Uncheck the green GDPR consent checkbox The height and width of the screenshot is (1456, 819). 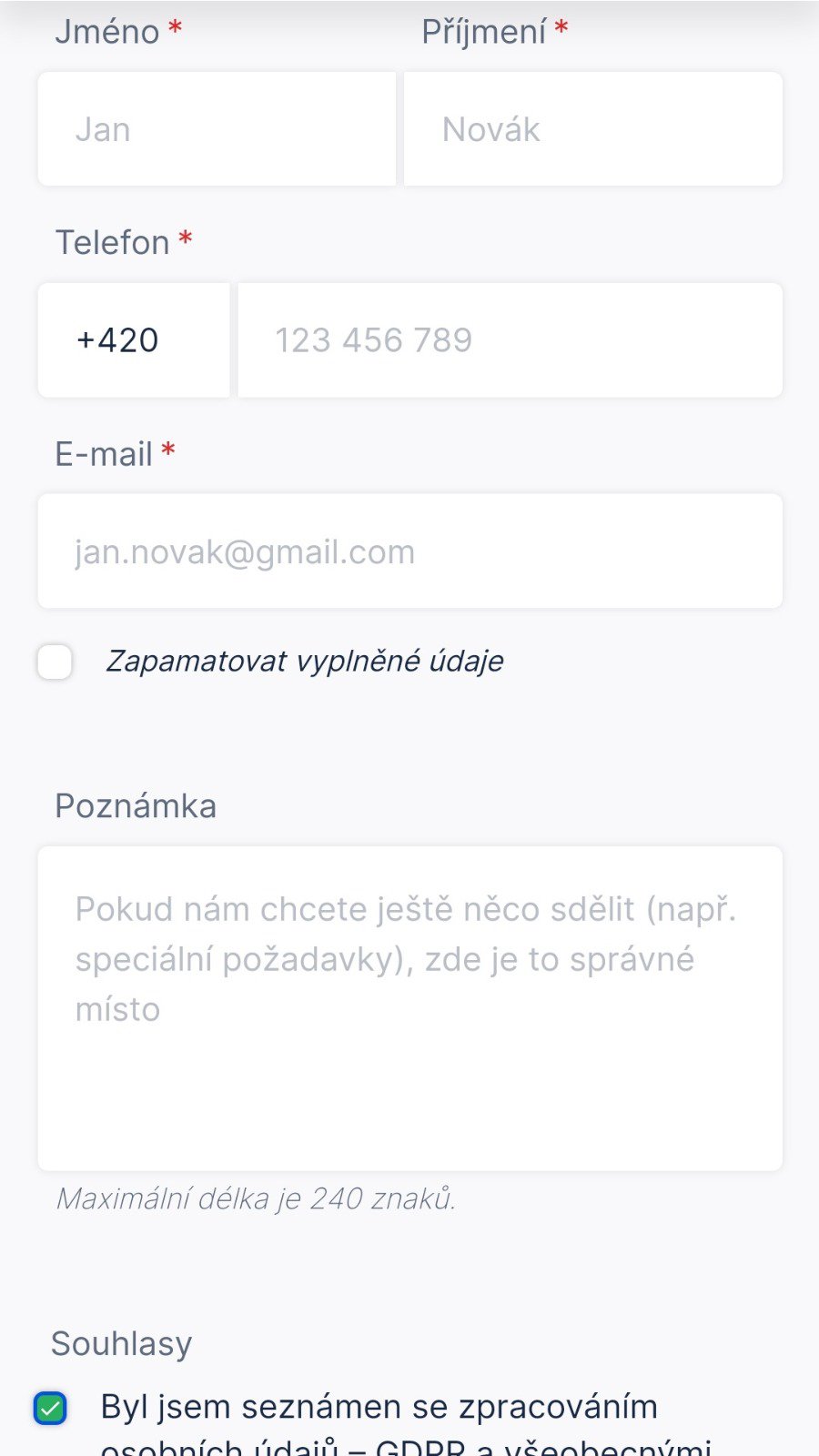coord(51,1409)
